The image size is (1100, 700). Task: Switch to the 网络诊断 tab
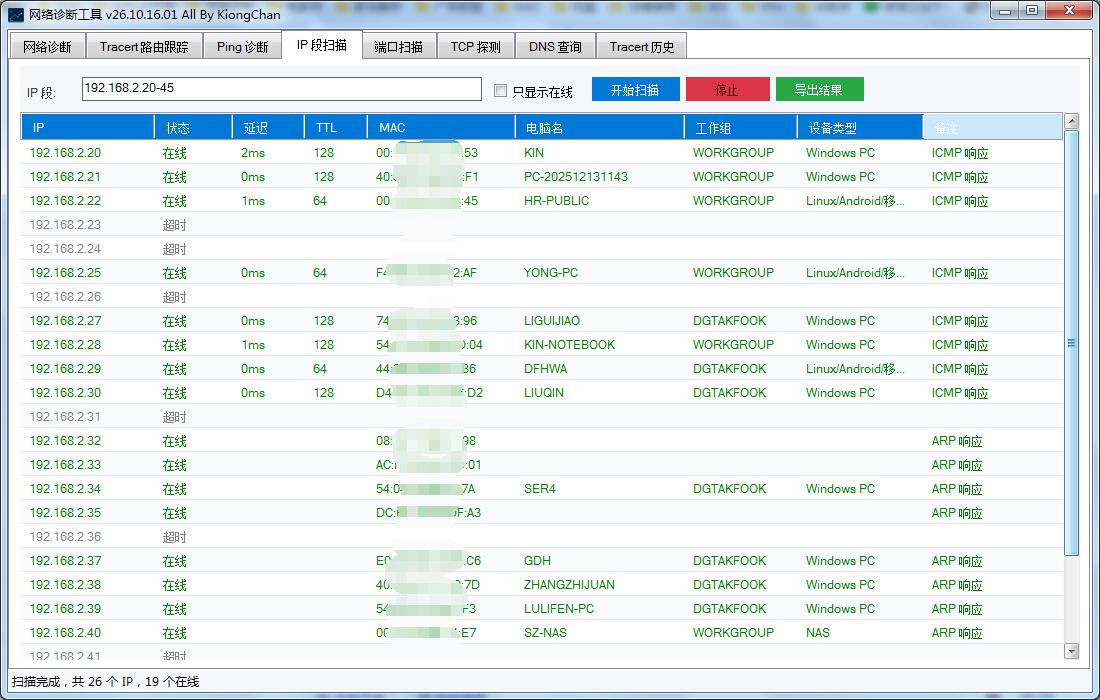pos(47,47)
